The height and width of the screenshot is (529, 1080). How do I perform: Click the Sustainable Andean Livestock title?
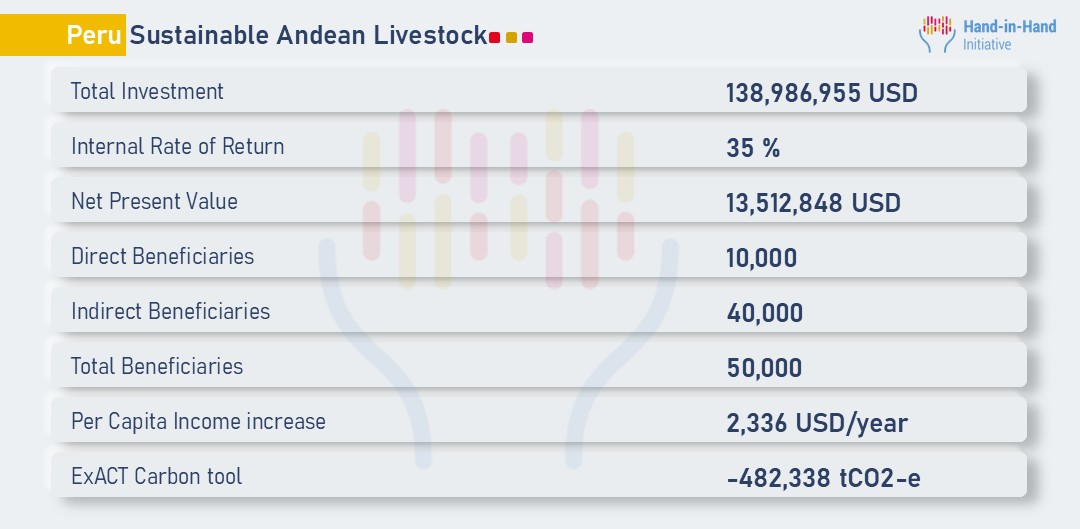point(308,35)
